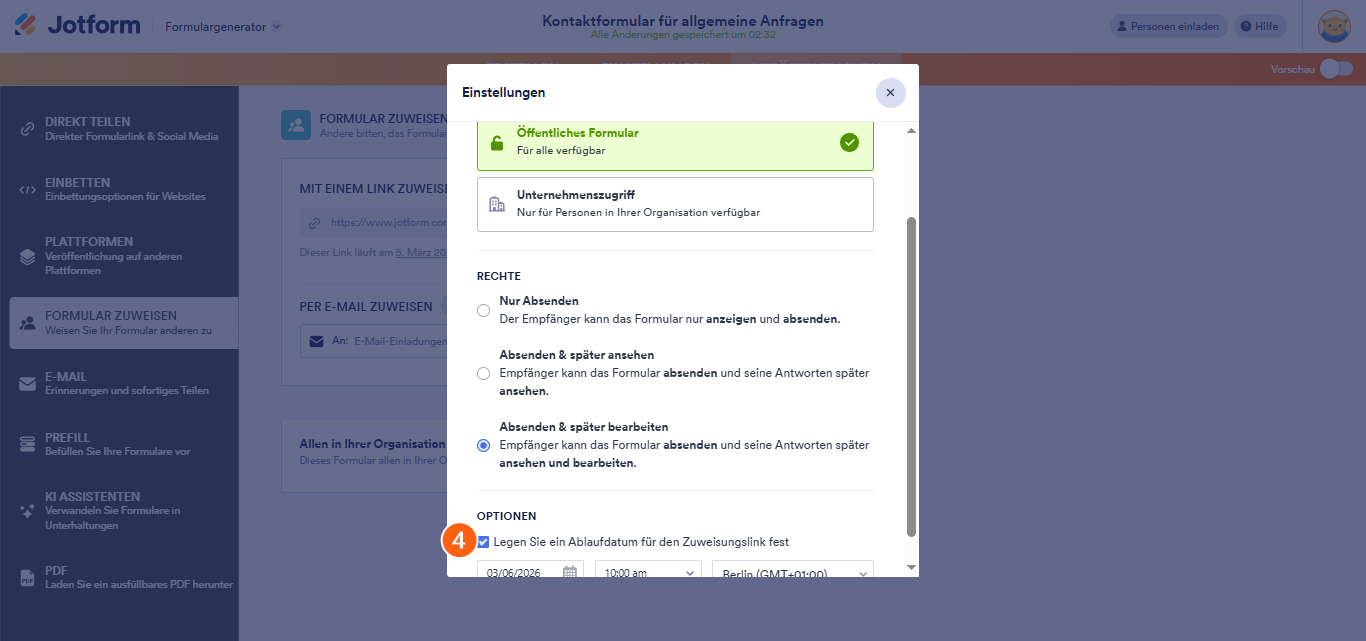The image size is (1366, 641).
Task: Click the PDF file icon in sidebar
Action: click(x=28, y=577)
